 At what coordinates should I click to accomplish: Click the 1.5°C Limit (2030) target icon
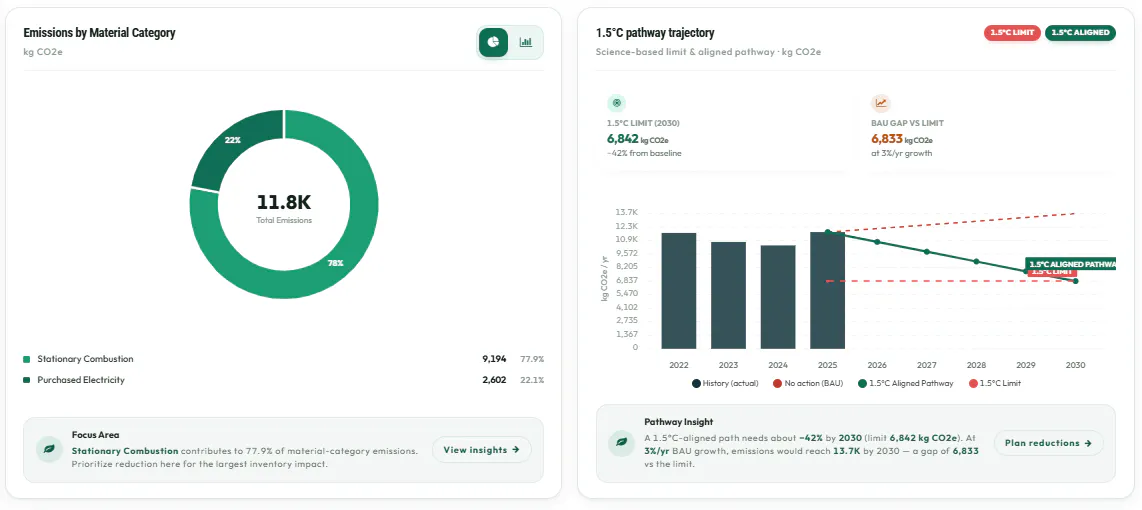coord(616,103)
